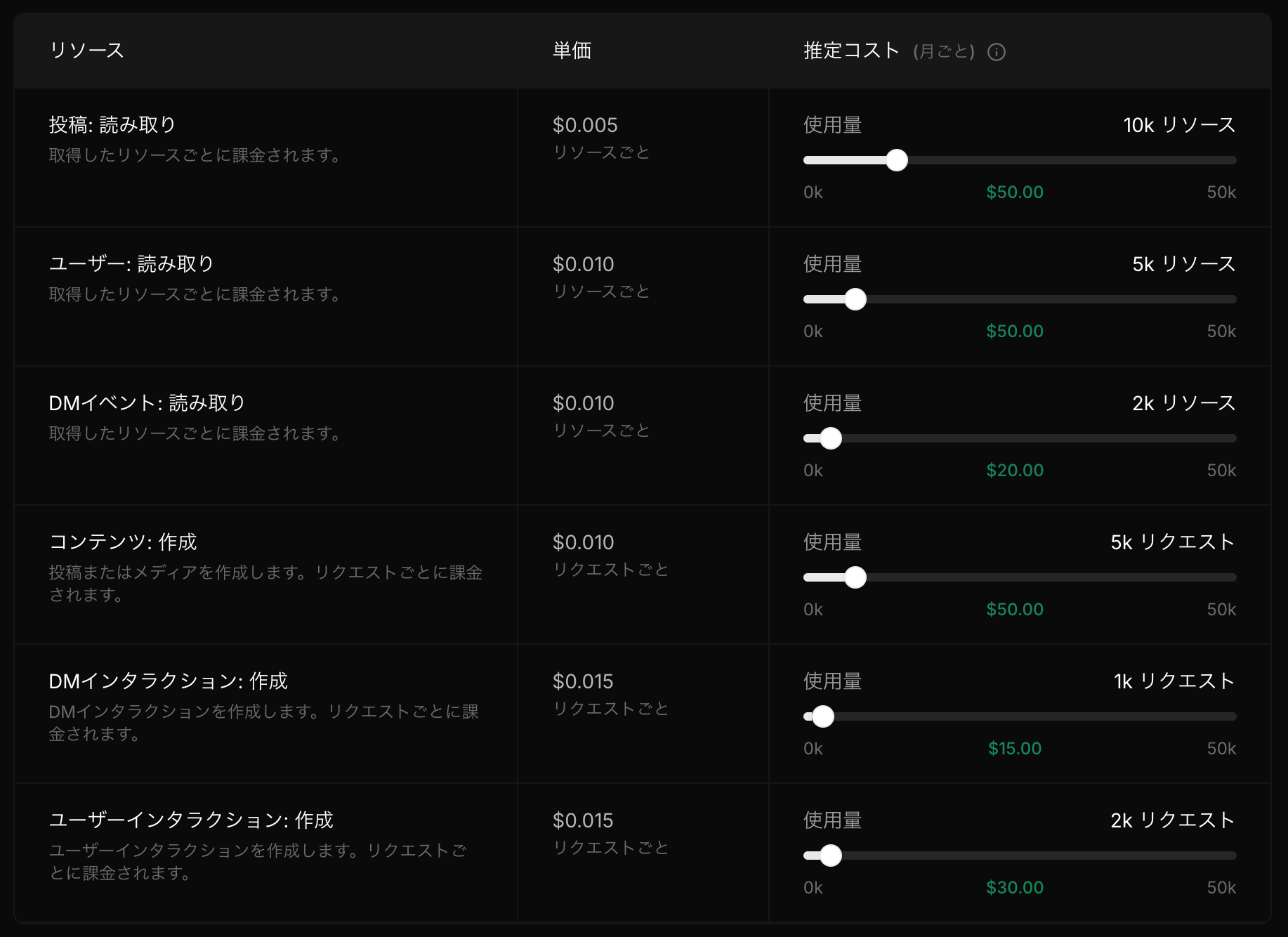
Task: Click the $50.00 estimated cost under 投稿: 読み取り
Action: (1014, 191)
